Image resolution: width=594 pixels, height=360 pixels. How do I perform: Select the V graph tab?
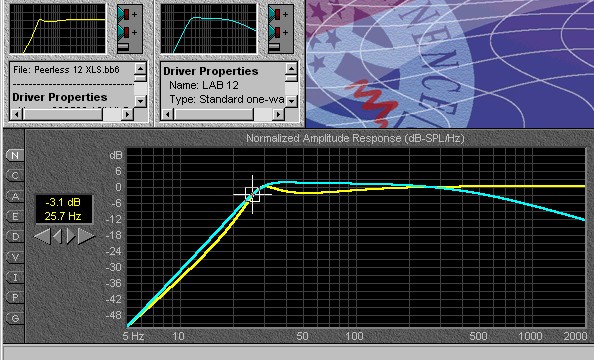(x=15, y=257)
